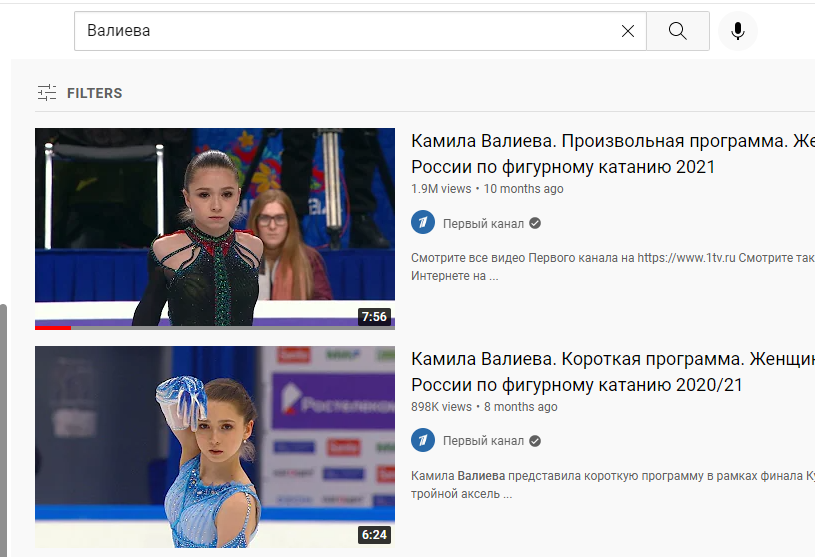Click the 7:56 duration badge

374,316
